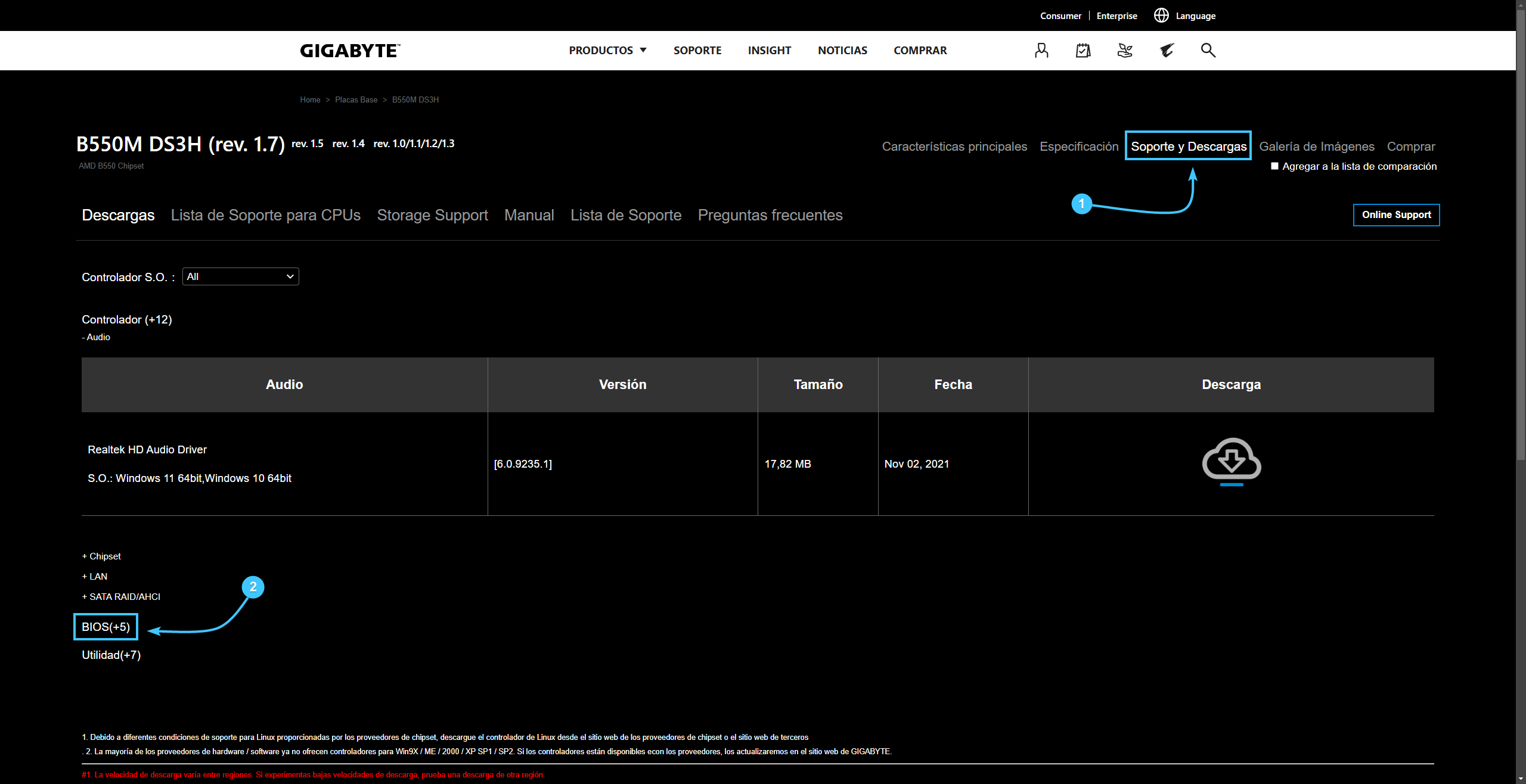Click the B550M DS3H breadcrumb

415,99
